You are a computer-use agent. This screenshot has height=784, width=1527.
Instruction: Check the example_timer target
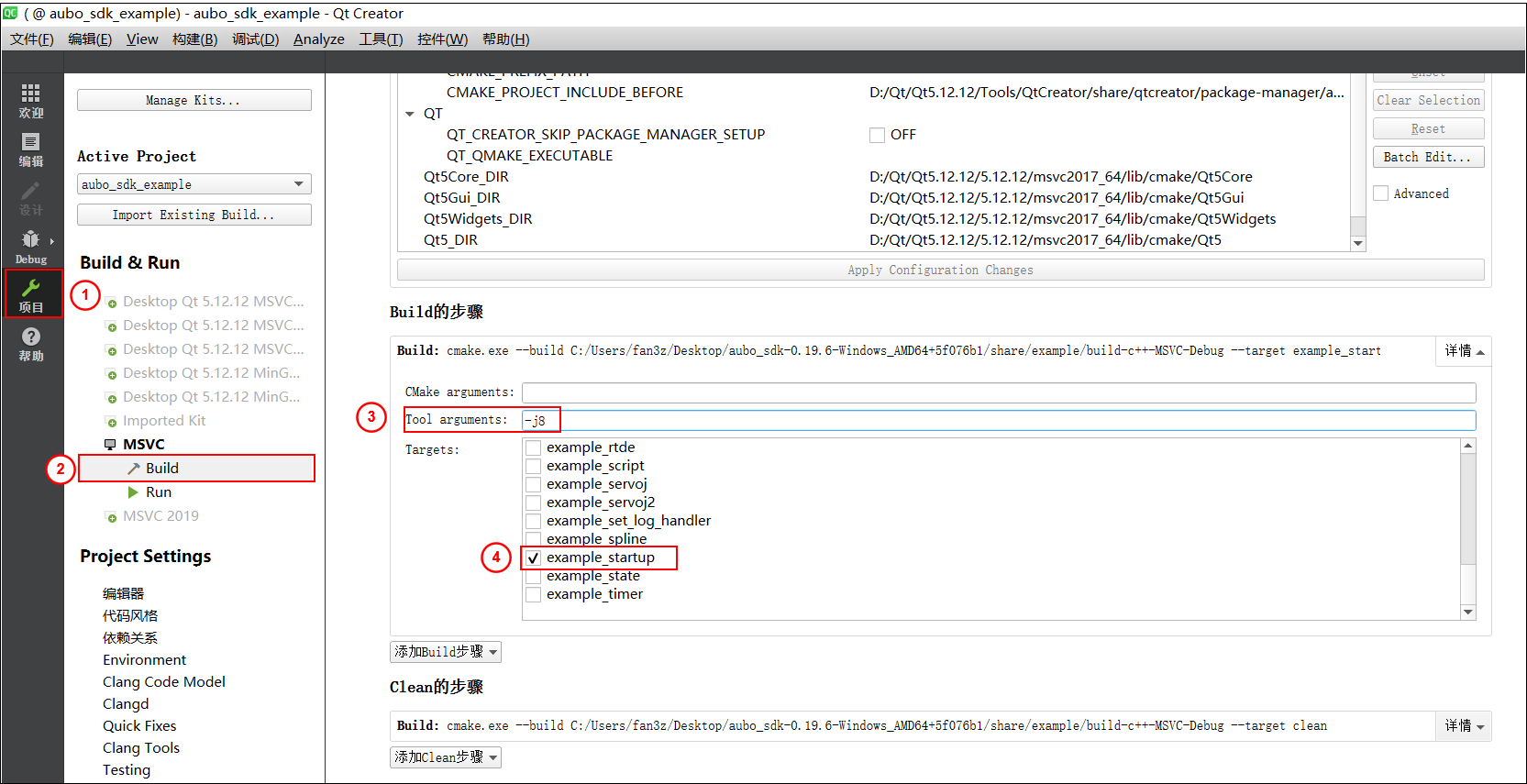point(533,594)
